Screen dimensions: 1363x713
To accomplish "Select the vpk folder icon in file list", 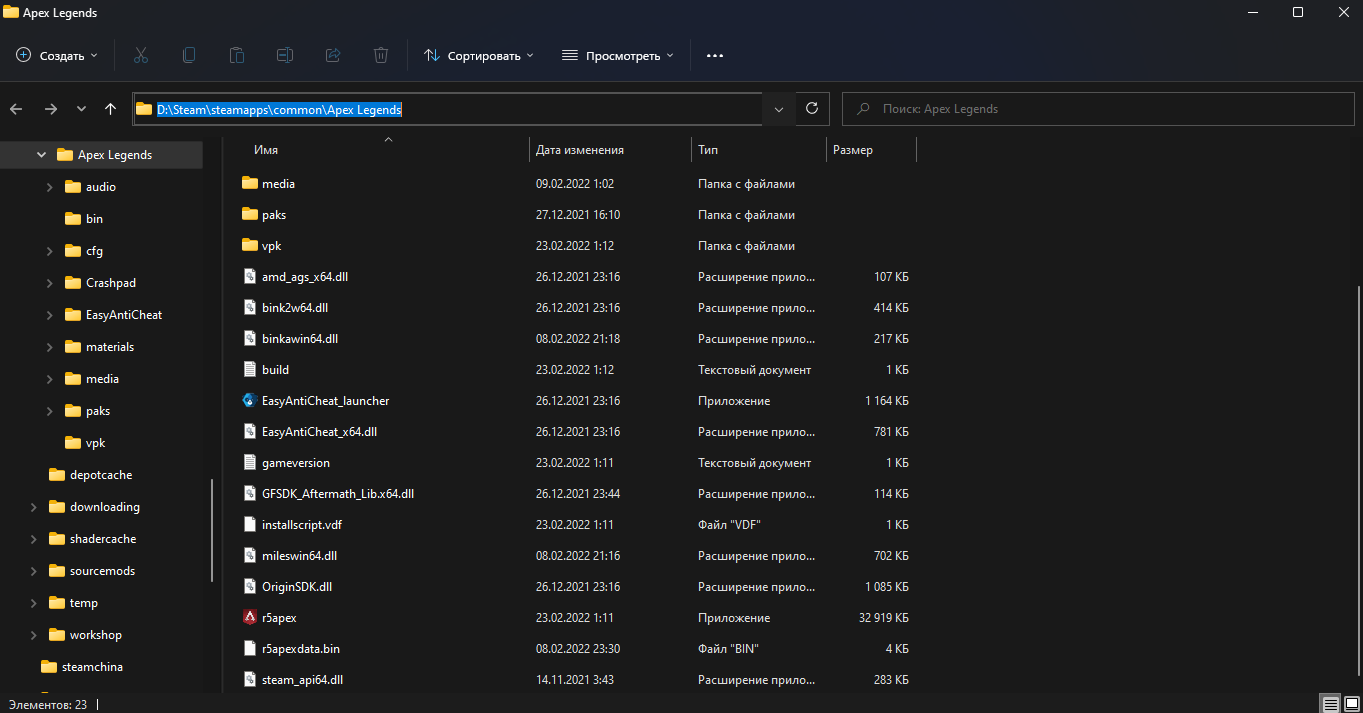I will (250, 246).
